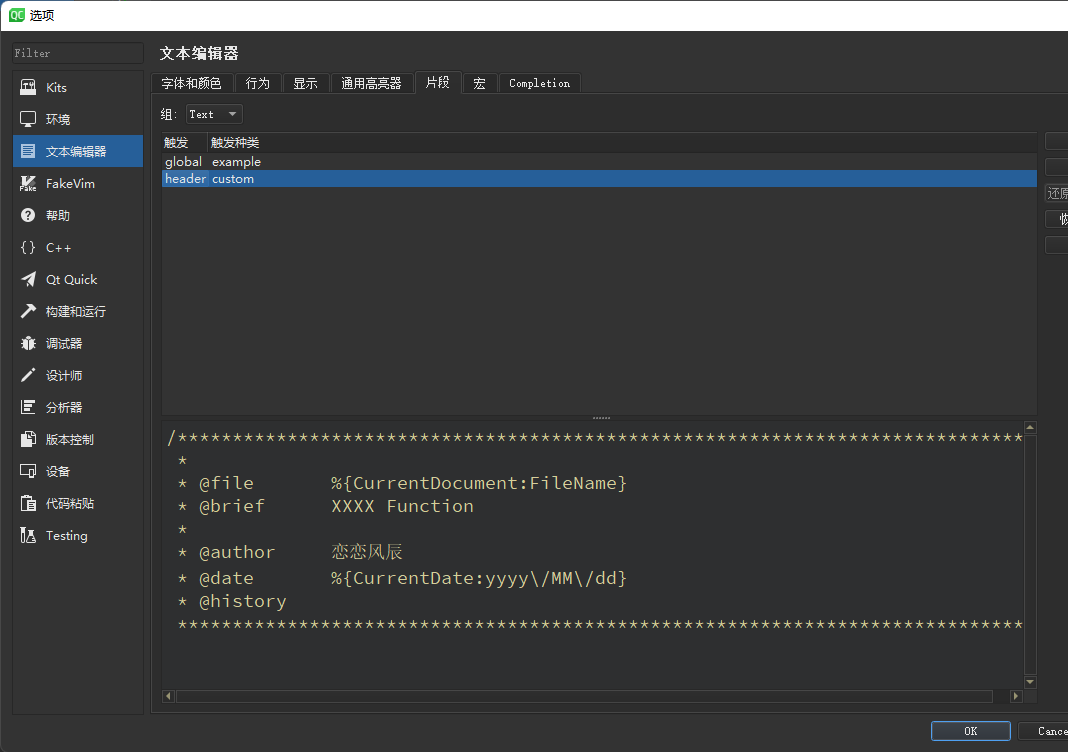Screen dimensions: 1068x752
Task: Click the @history line in editor
Action: click(x=232, y=601)
